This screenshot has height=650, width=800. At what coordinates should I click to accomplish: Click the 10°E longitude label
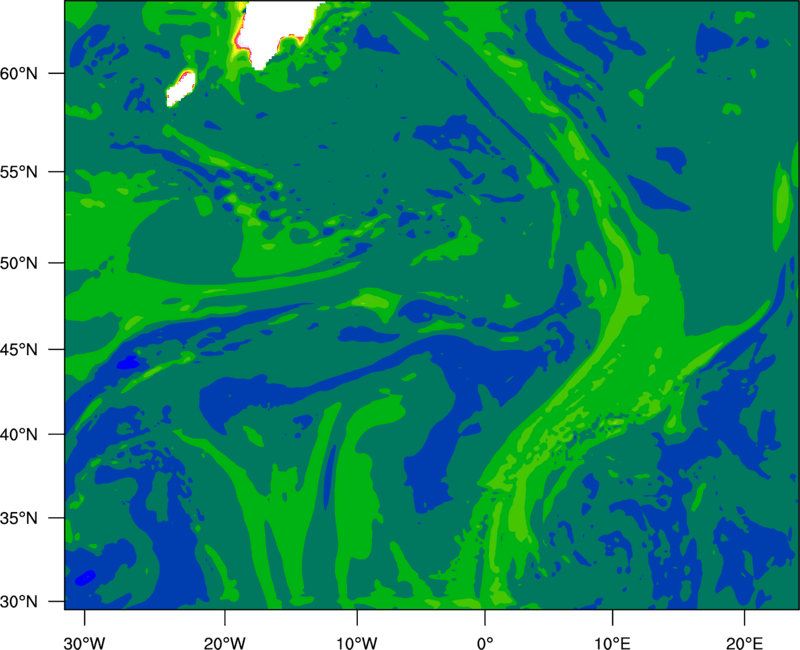tap(612, 643)
